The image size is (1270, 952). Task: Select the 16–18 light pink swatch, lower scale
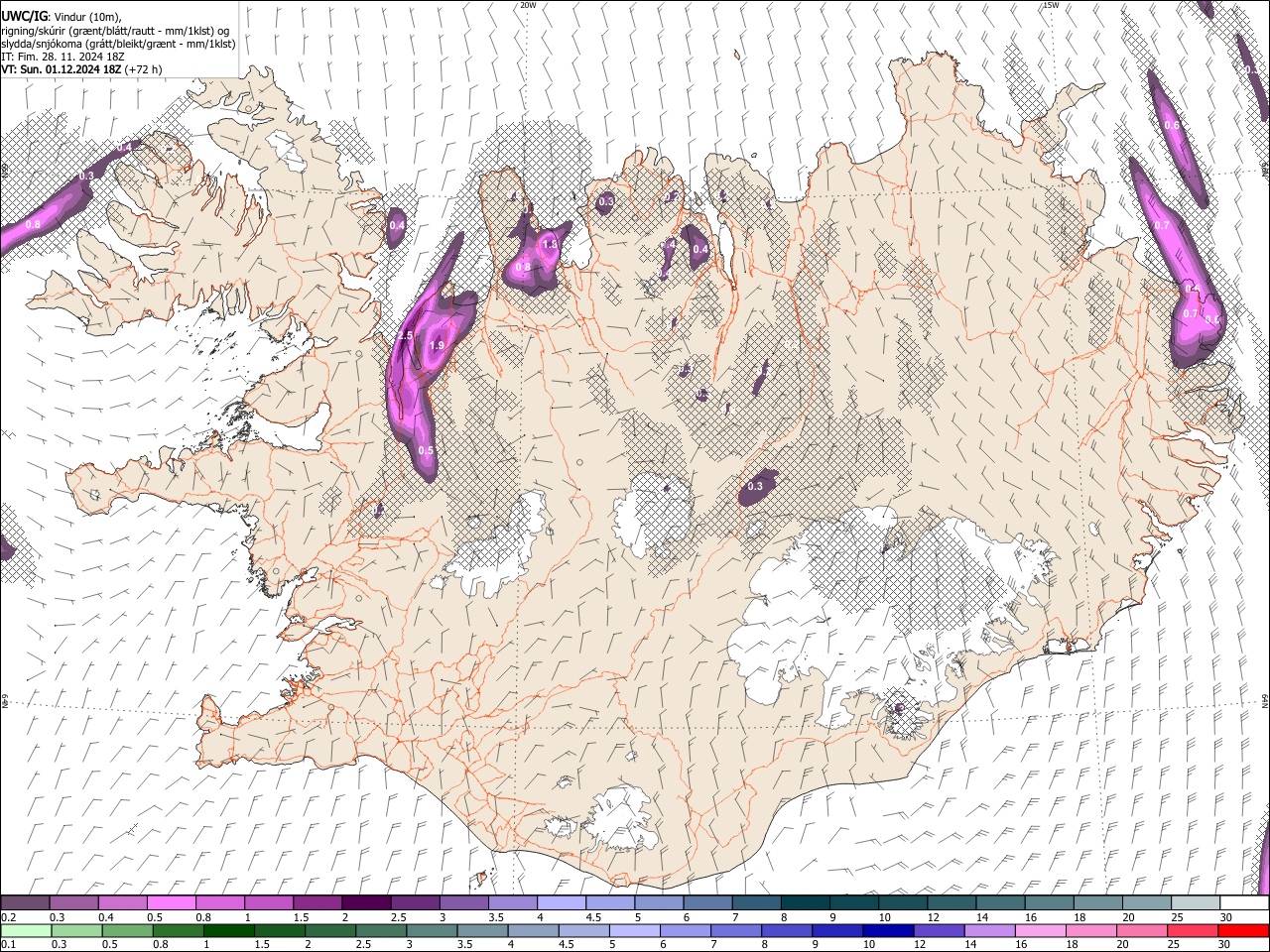coord(1041,930)
